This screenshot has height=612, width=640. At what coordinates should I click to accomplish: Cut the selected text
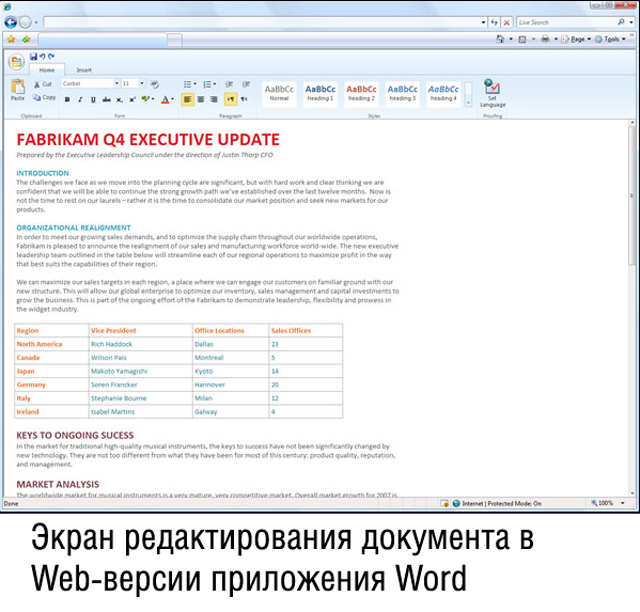(x=43, y=84)
